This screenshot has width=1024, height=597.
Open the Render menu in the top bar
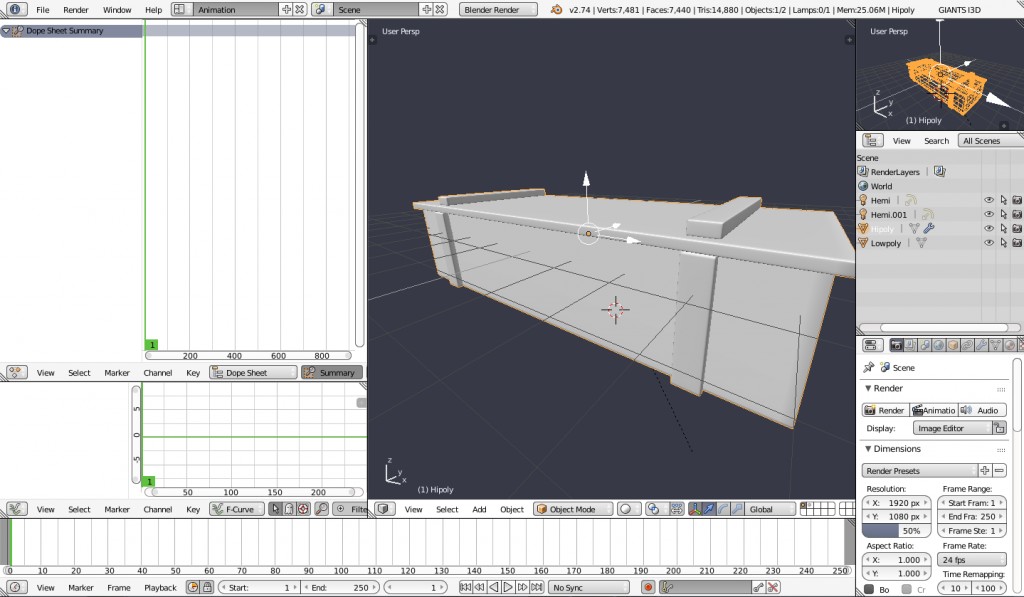click(x=74, y=9)
